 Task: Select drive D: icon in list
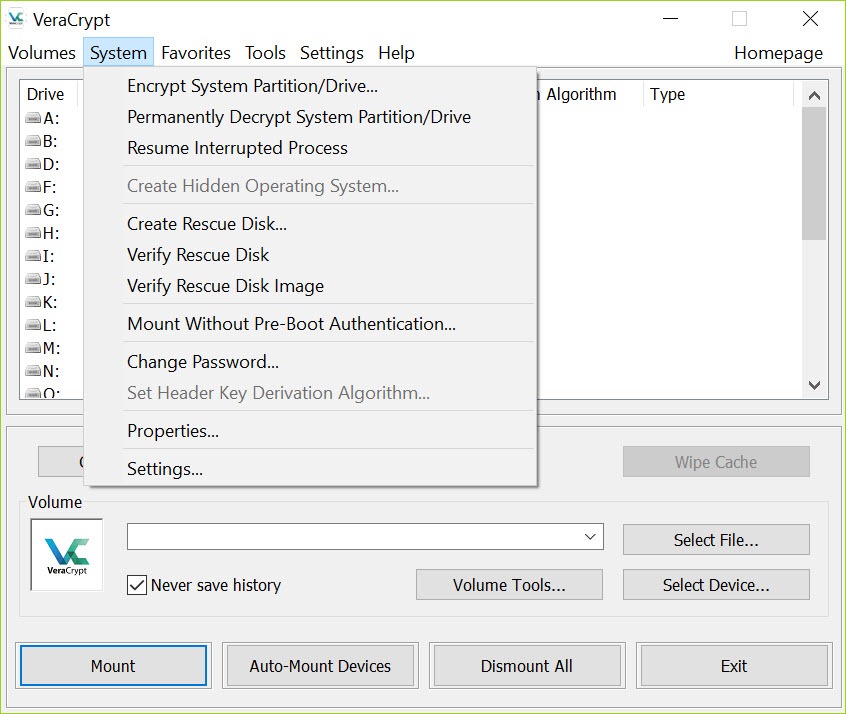point(33,164)
